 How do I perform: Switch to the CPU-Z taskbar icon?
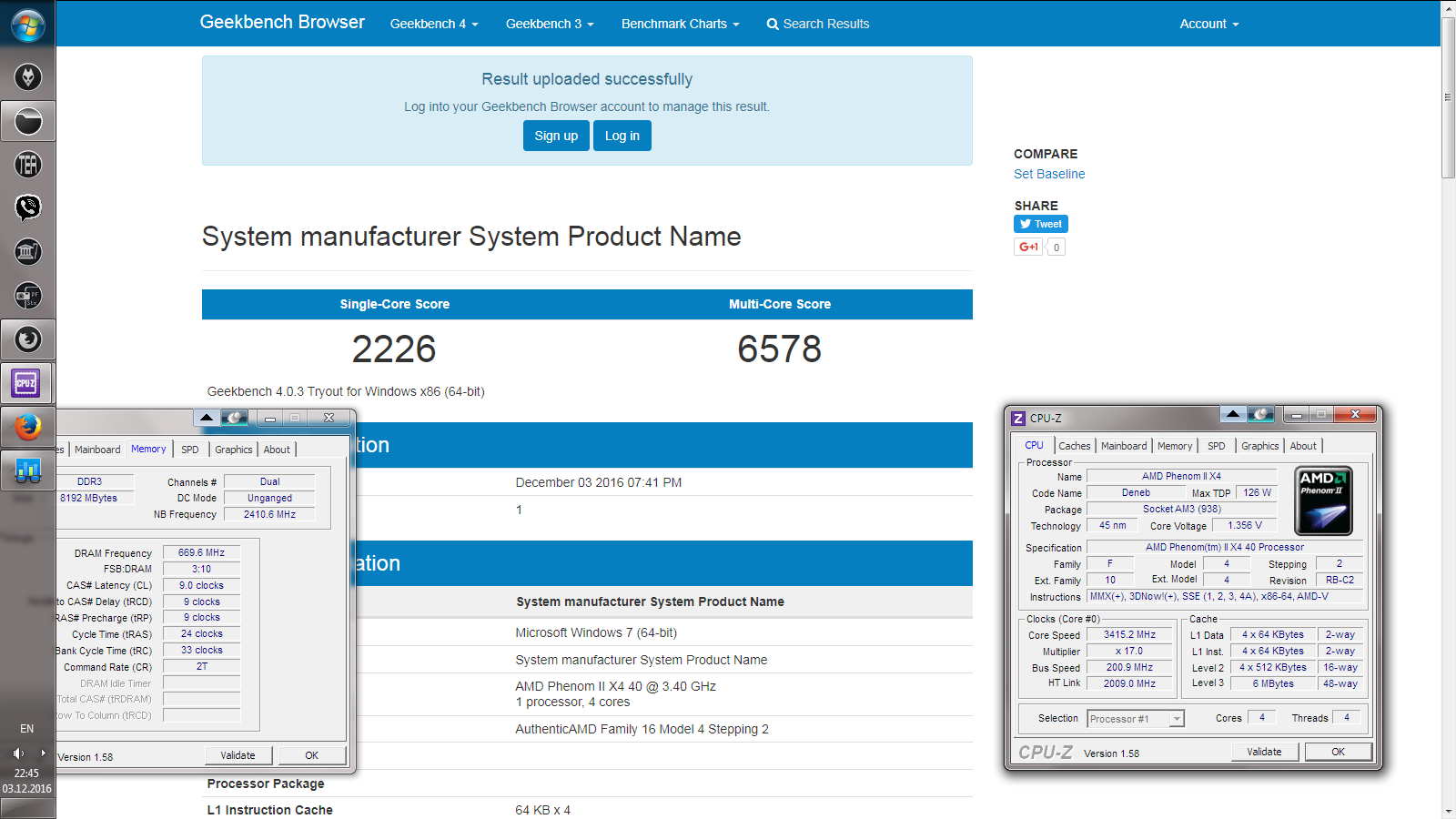[26, 383]
